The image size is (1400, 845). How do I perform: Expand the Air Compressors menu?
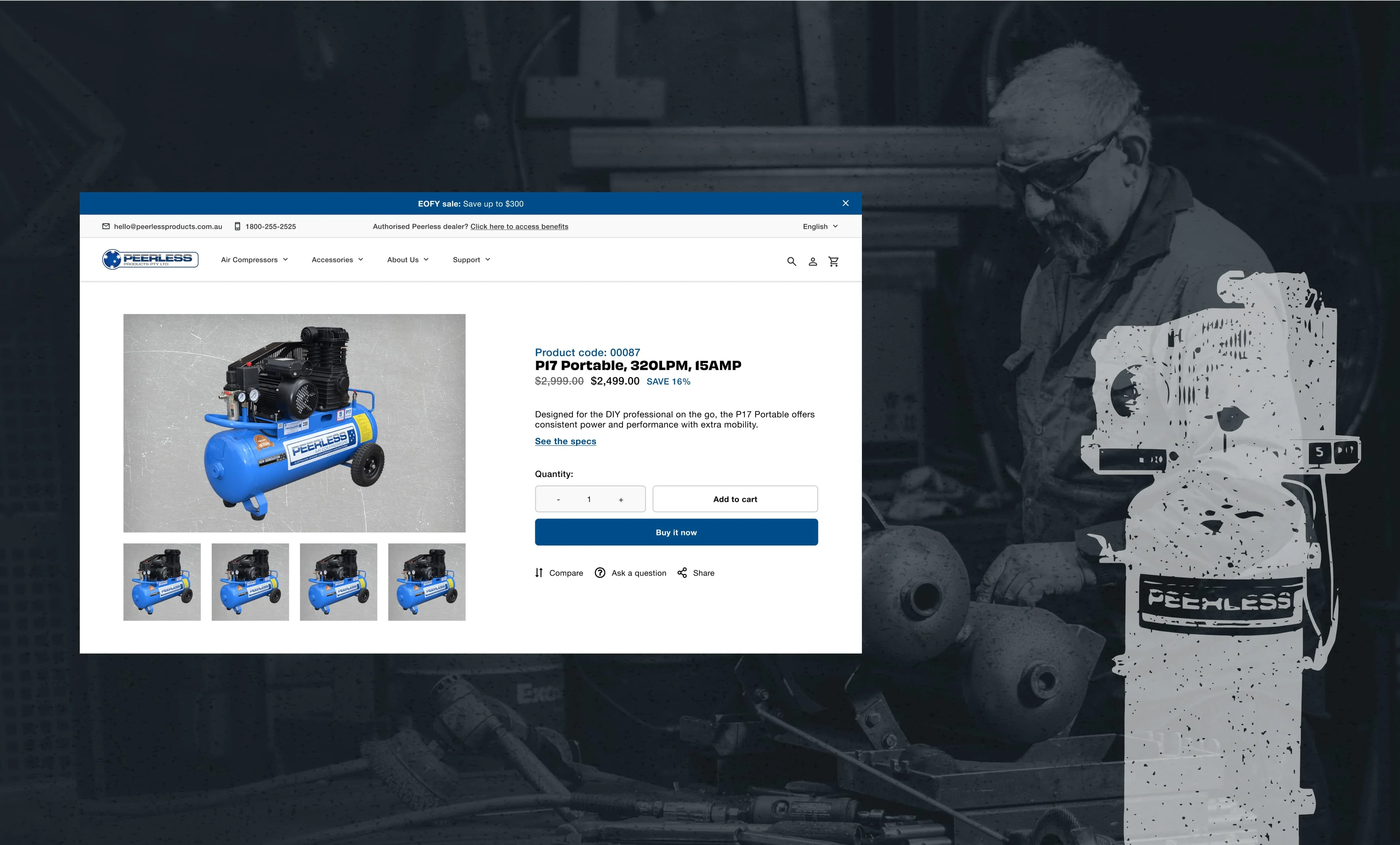point(254,260)
